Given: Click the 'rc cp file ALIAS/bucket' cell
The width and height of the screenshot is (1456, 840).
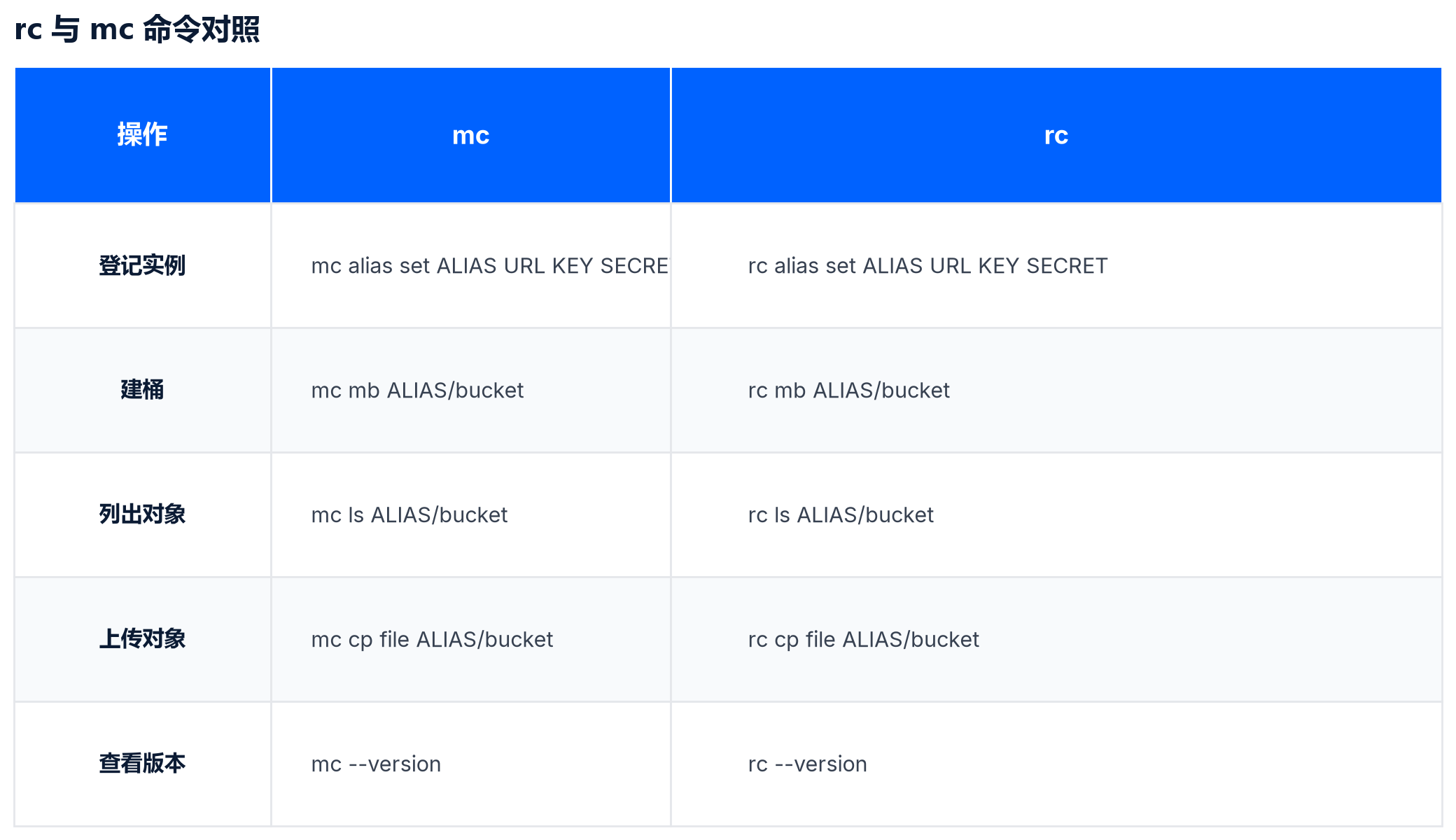Looking at the screenshot, I should (1056, 639).
